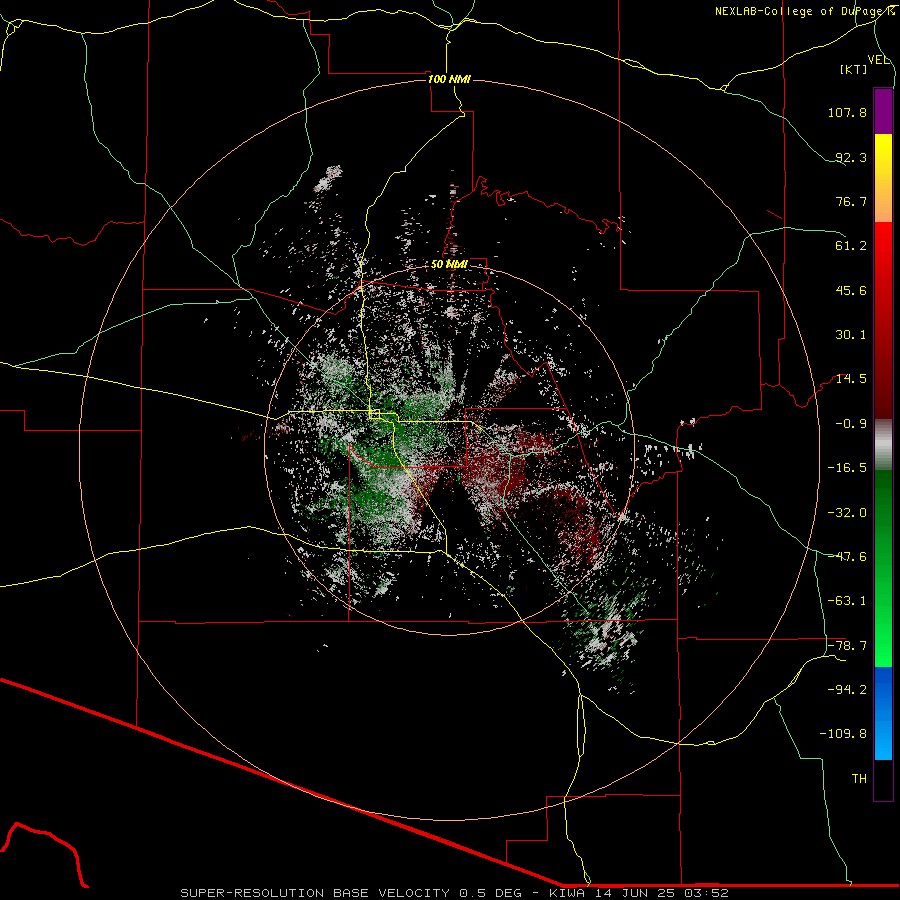Click the 30.1 velocity scale value
Viewport: 900px width, 900px height.
click(851, 335)
